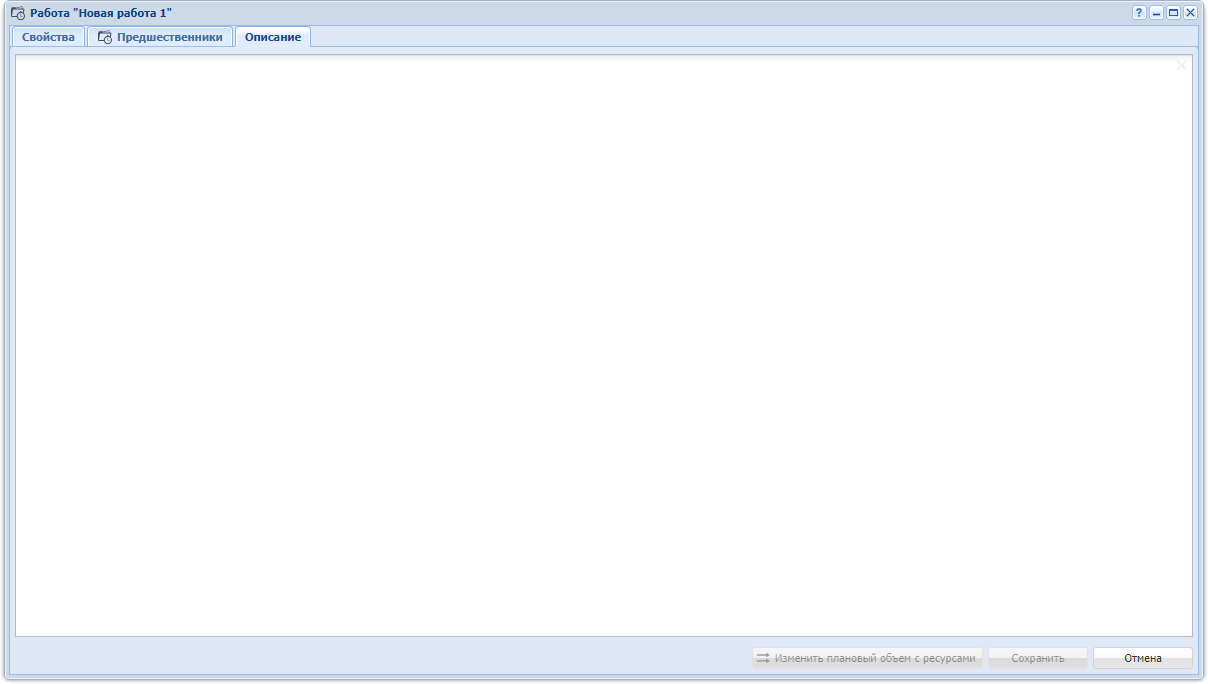Switch to the Свойства tab
The height and width of the screenshot is (684, 1208).
tap(48, 37)
